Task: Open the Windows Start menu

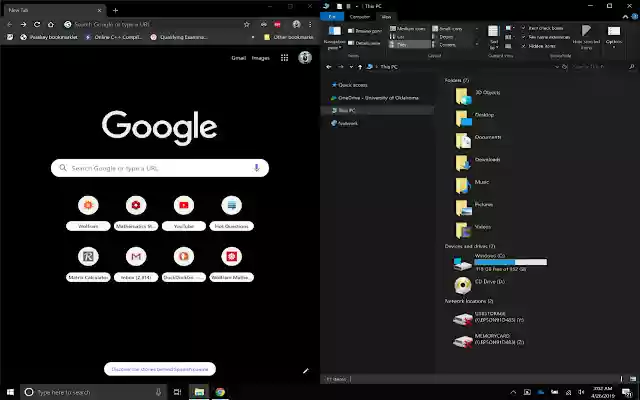Action: click(x=10, y=392)
